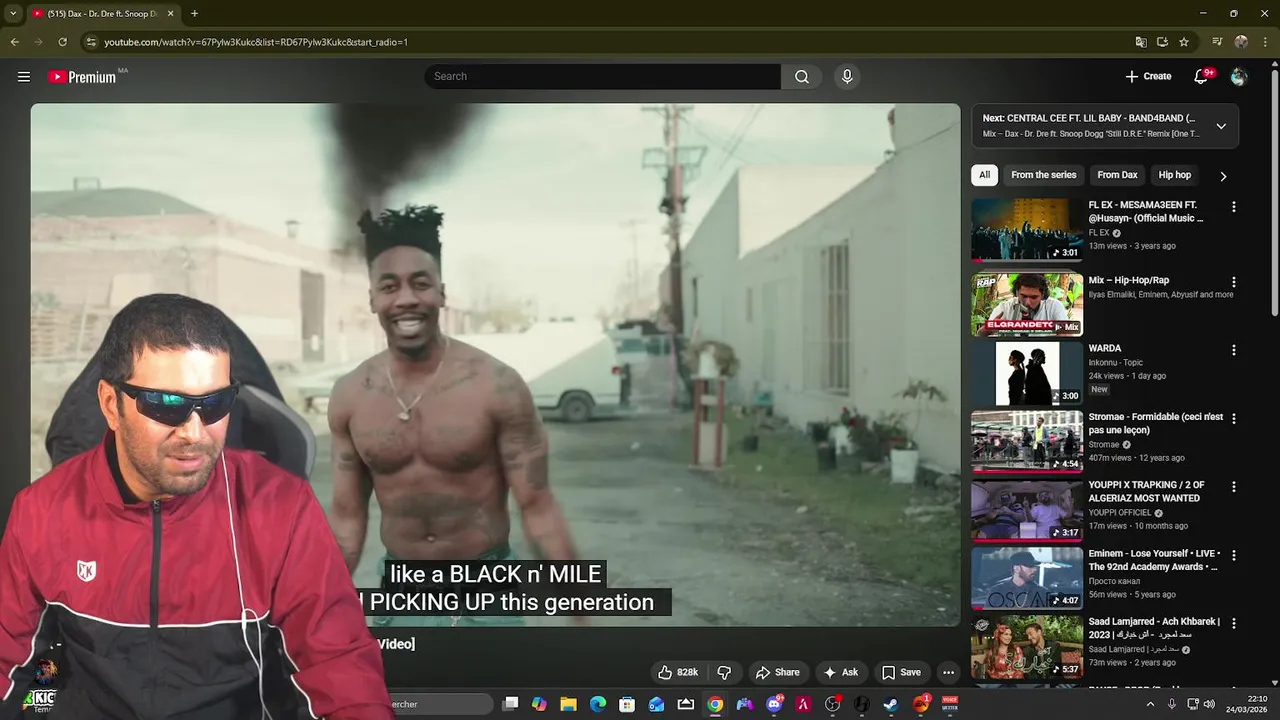This screenshot has width=1280, height=720.
Task: Click the Create button
Action: pyautogui.click(x=1147, y=76)
